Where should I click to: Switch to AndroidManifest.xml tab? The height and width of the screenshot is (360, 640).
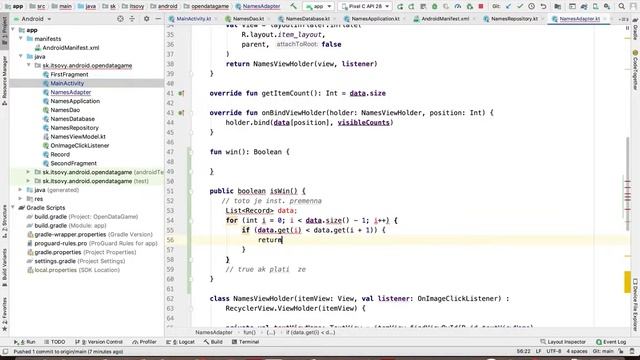click(x=444, y=19)
